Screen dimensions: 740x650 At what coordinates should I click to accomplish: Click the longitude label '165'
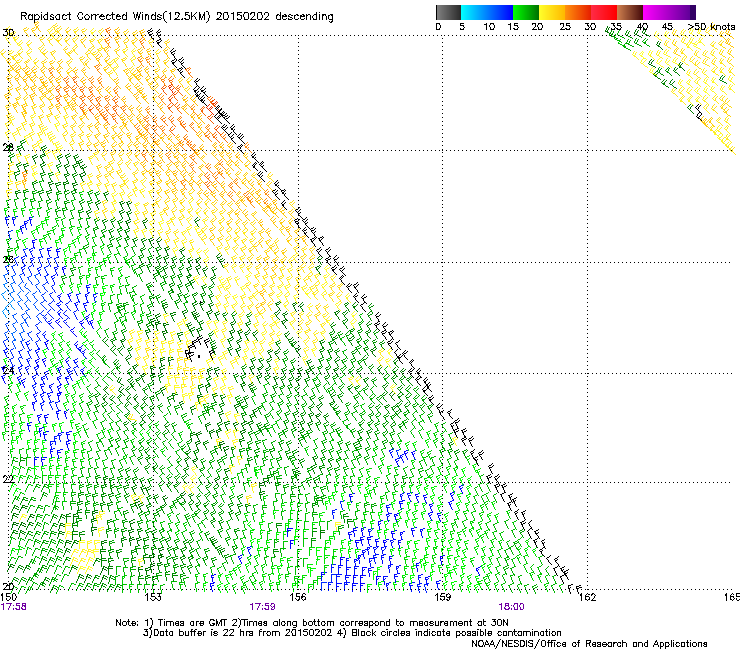[x=732, y=597]
